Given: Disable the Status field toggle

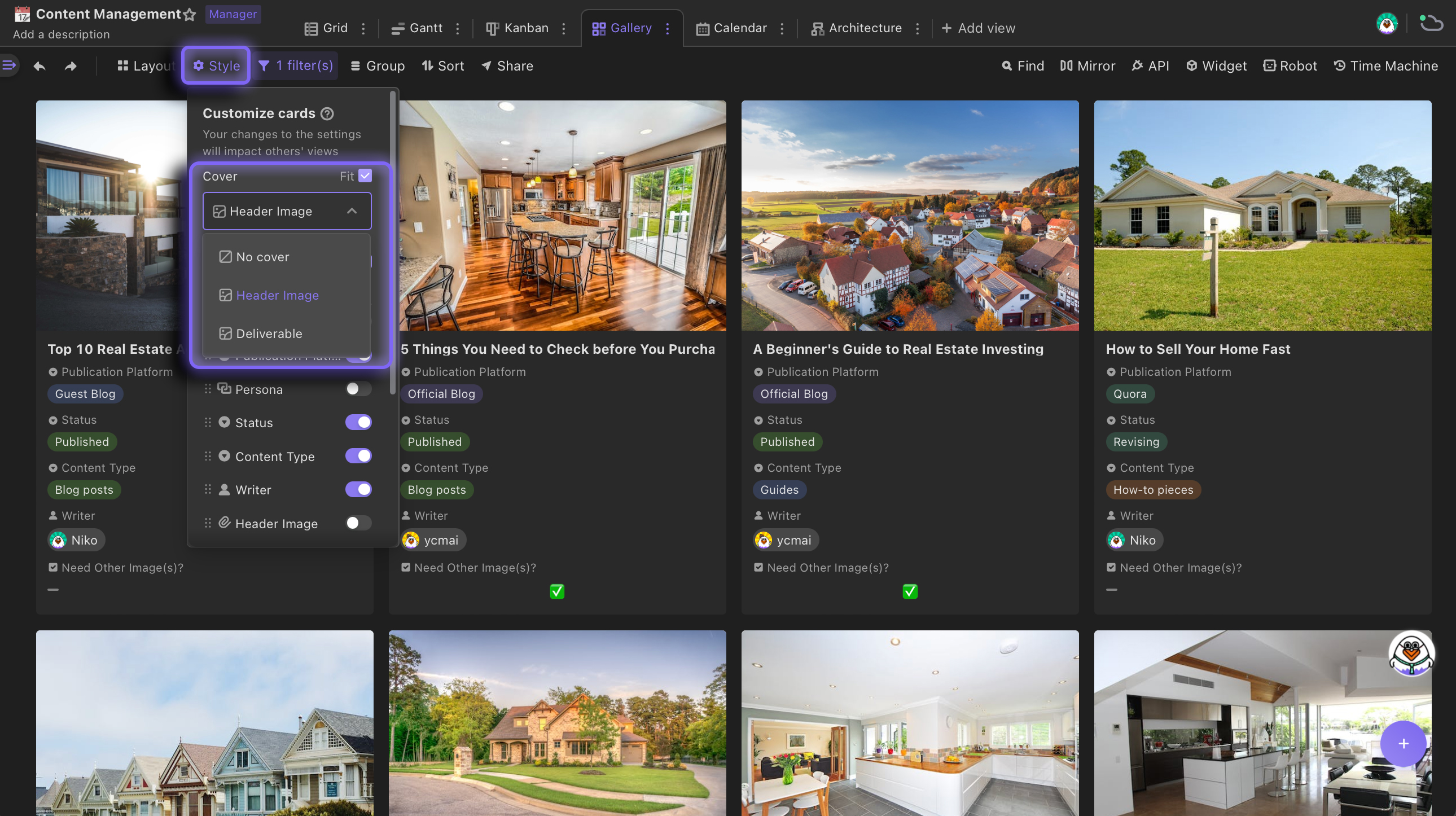Looking at the screenshot, I should coord(358,422).
